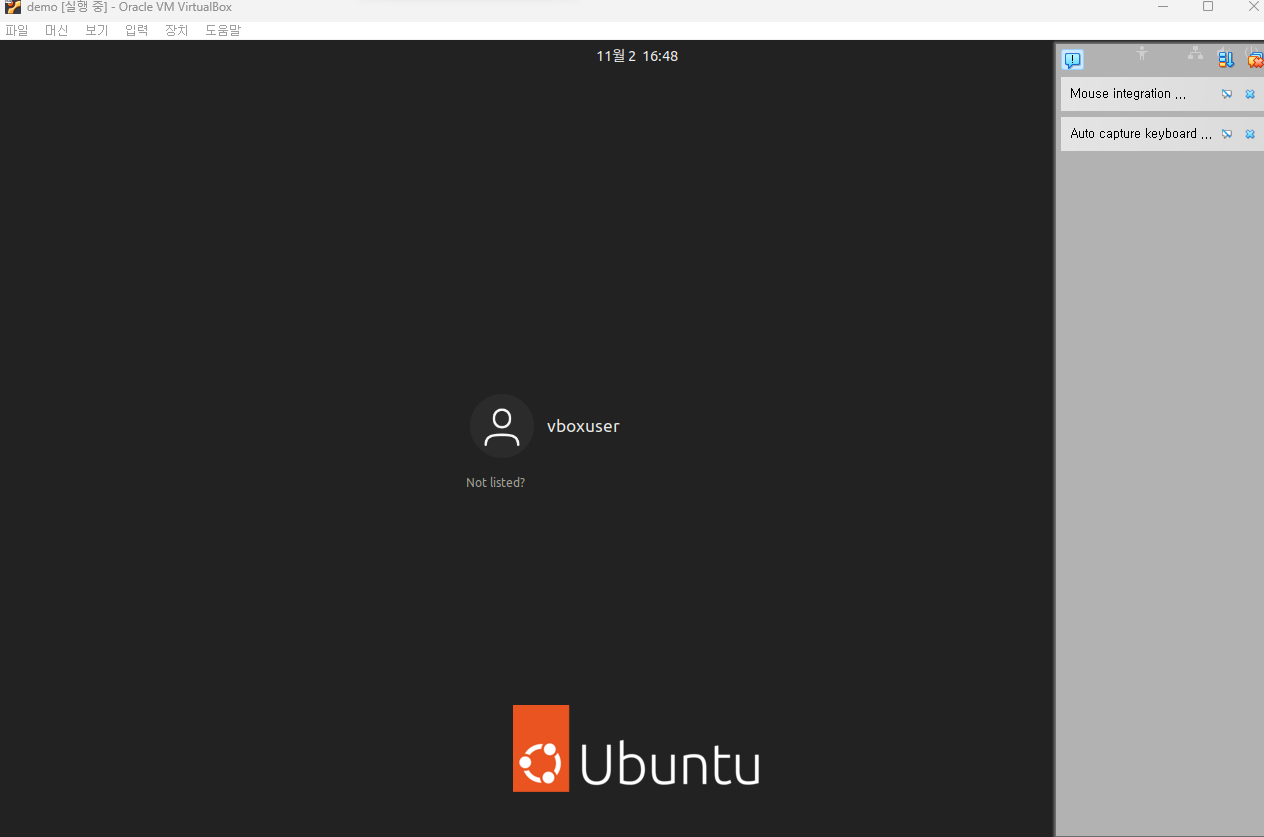Open the 장치 menu
This screenshot has width=1264, height=837.
pos(177,31)
